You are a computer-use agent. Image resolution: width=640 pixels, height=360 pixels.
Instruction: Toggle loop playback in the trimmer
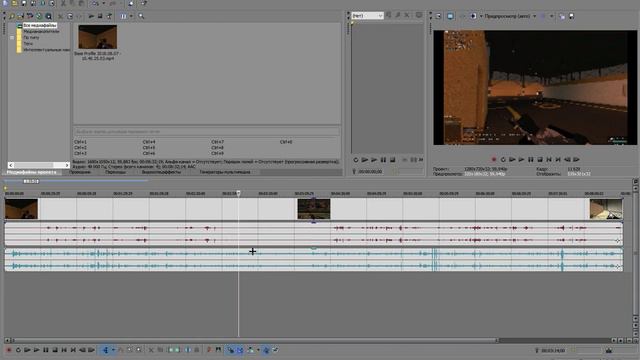pyautogui.click(x=356, y=160)
